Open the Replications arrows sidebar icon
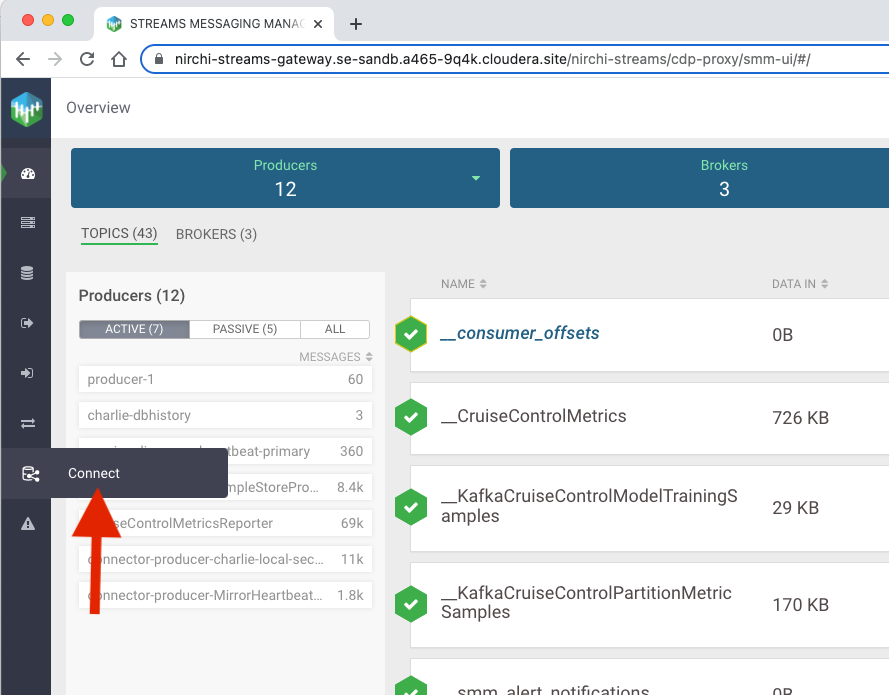 click(28, 423)
